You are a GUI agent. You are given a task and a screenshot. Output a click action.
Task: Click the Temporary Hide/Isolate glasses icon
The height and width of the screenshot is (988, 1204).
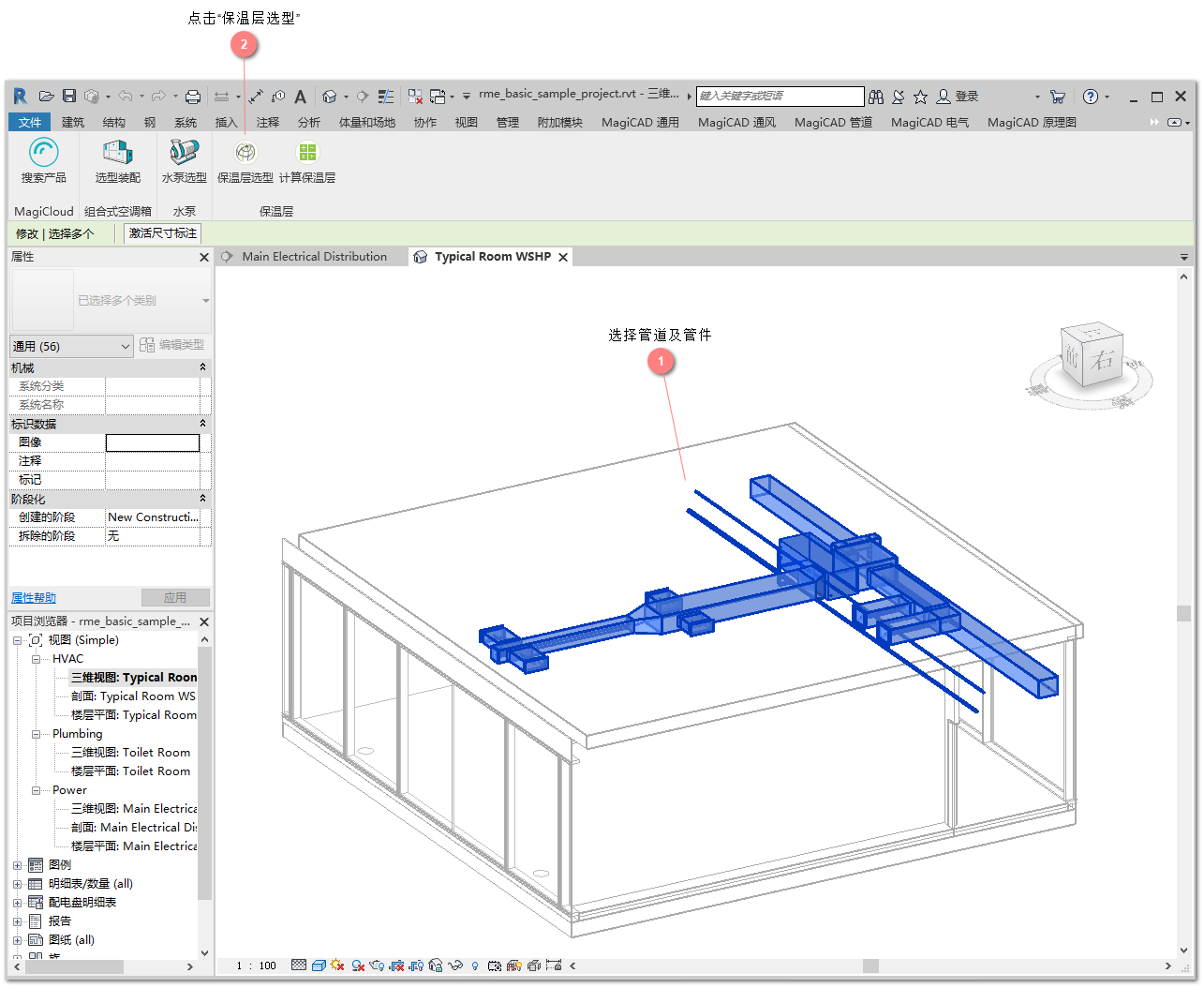pos(455,966)
